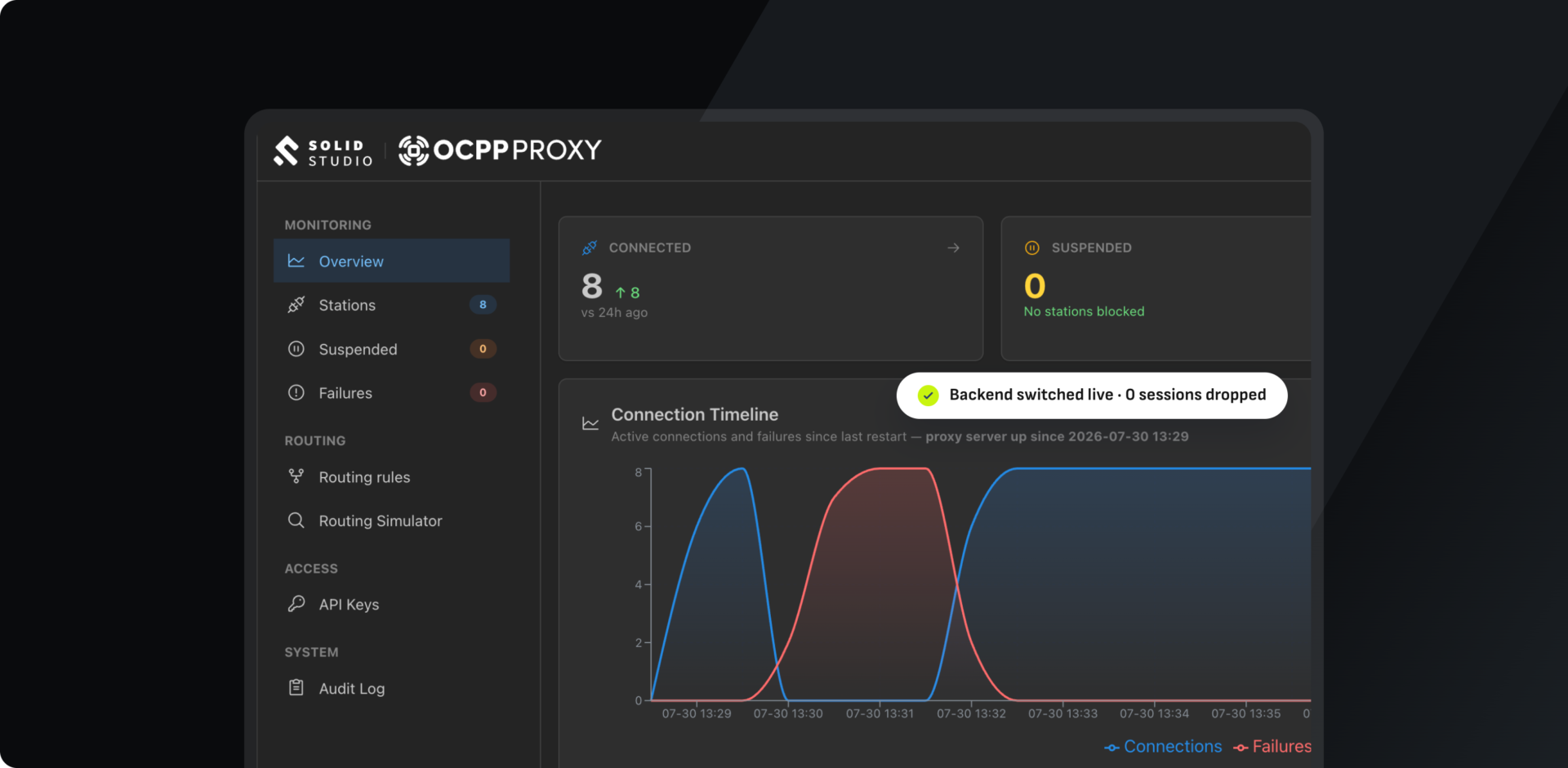Click the API Keys key icon
1568x768 pixels.
[x=296, y=604]
